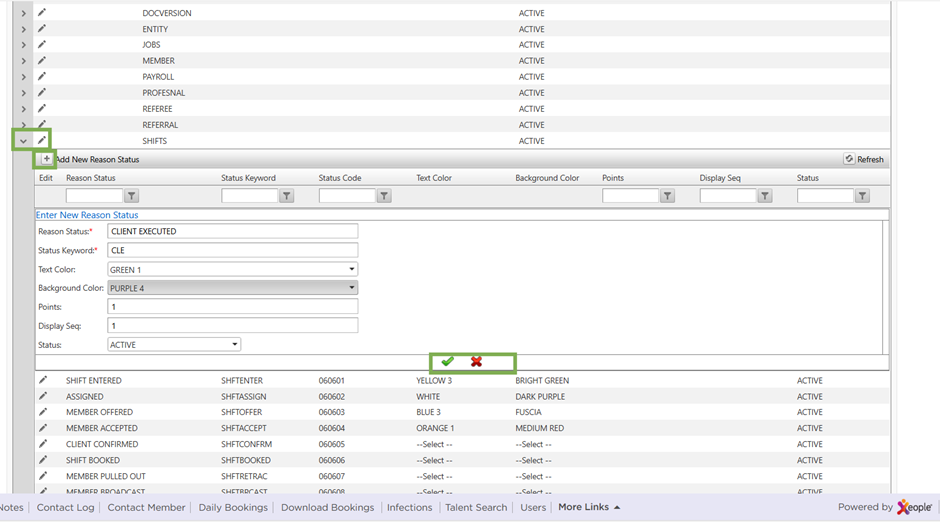Click the Status Code filter text box
The height and width of the screenshot is (522, 940).
[x=348, y=196]
